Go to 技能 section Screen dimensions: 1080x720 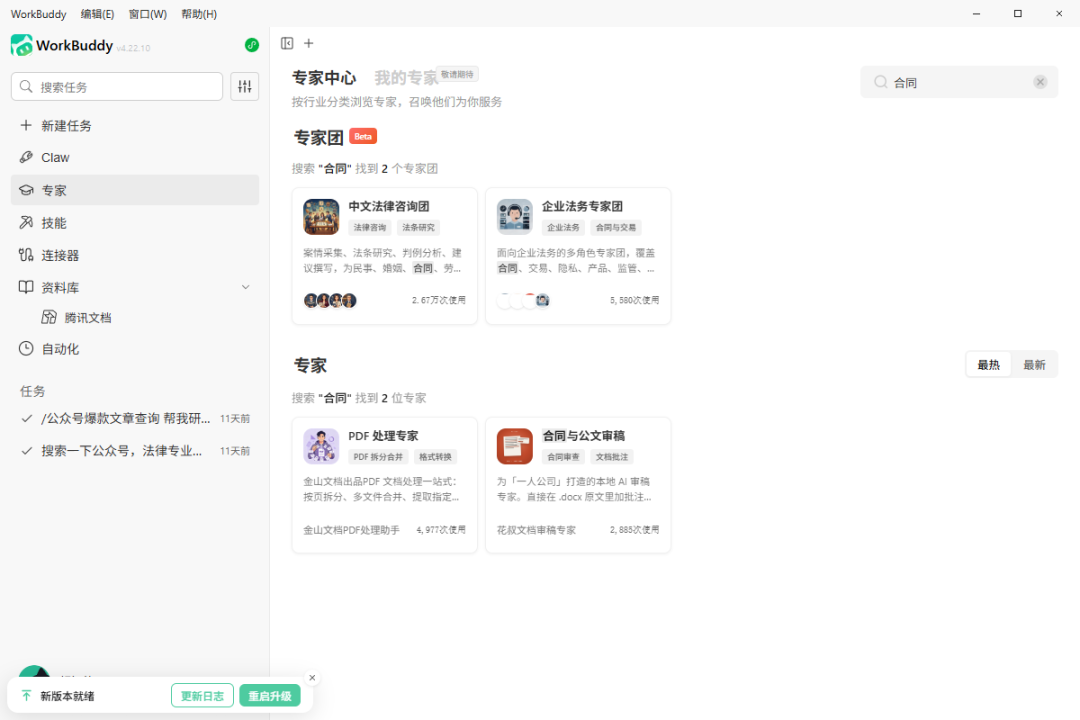tap(135, 223)
